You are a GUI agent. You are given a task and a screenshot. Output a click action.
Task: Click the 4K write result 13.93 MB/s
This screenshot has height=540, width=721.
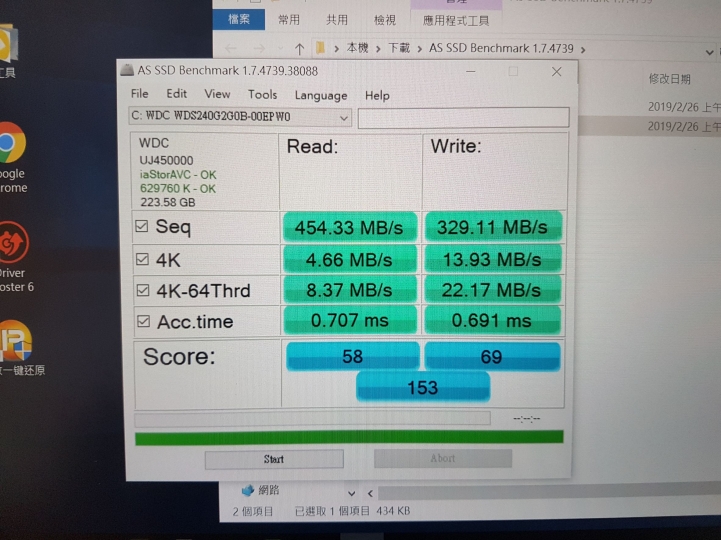(x=492, y=259)
